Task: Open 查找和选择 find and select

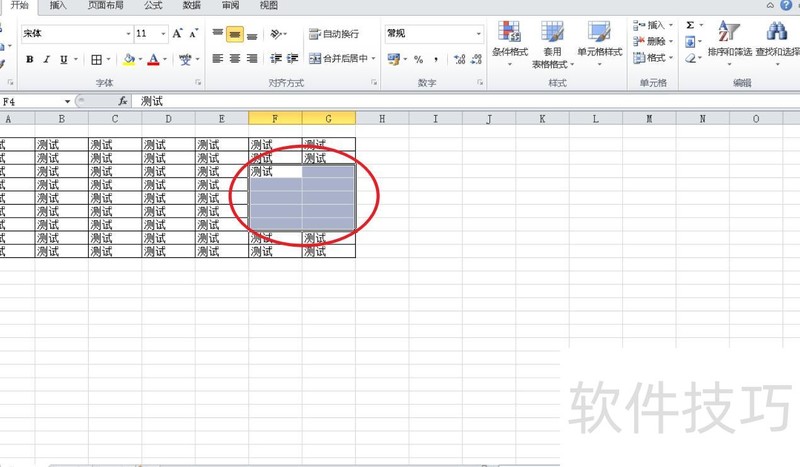Action: coord(778,44)
